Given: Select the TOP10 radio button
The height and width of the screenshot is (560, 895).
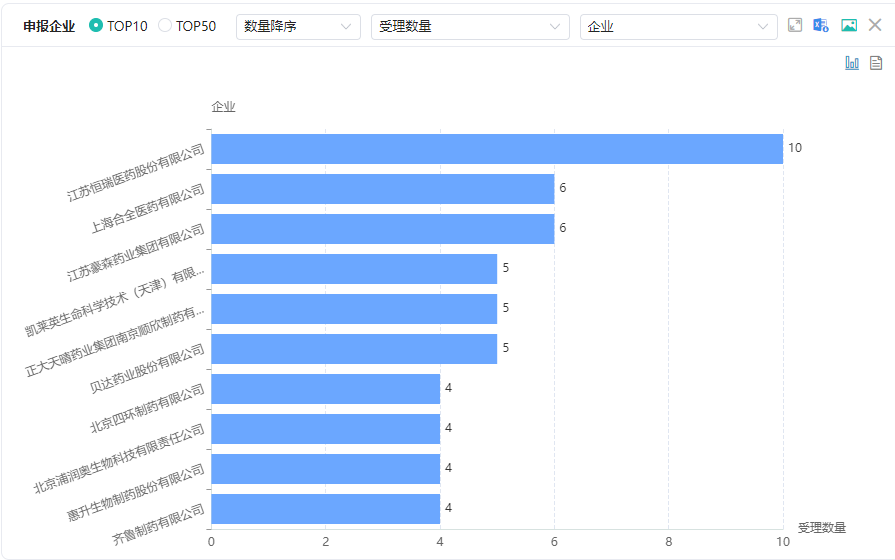Looking at the screenshot, I should [96, 26].
